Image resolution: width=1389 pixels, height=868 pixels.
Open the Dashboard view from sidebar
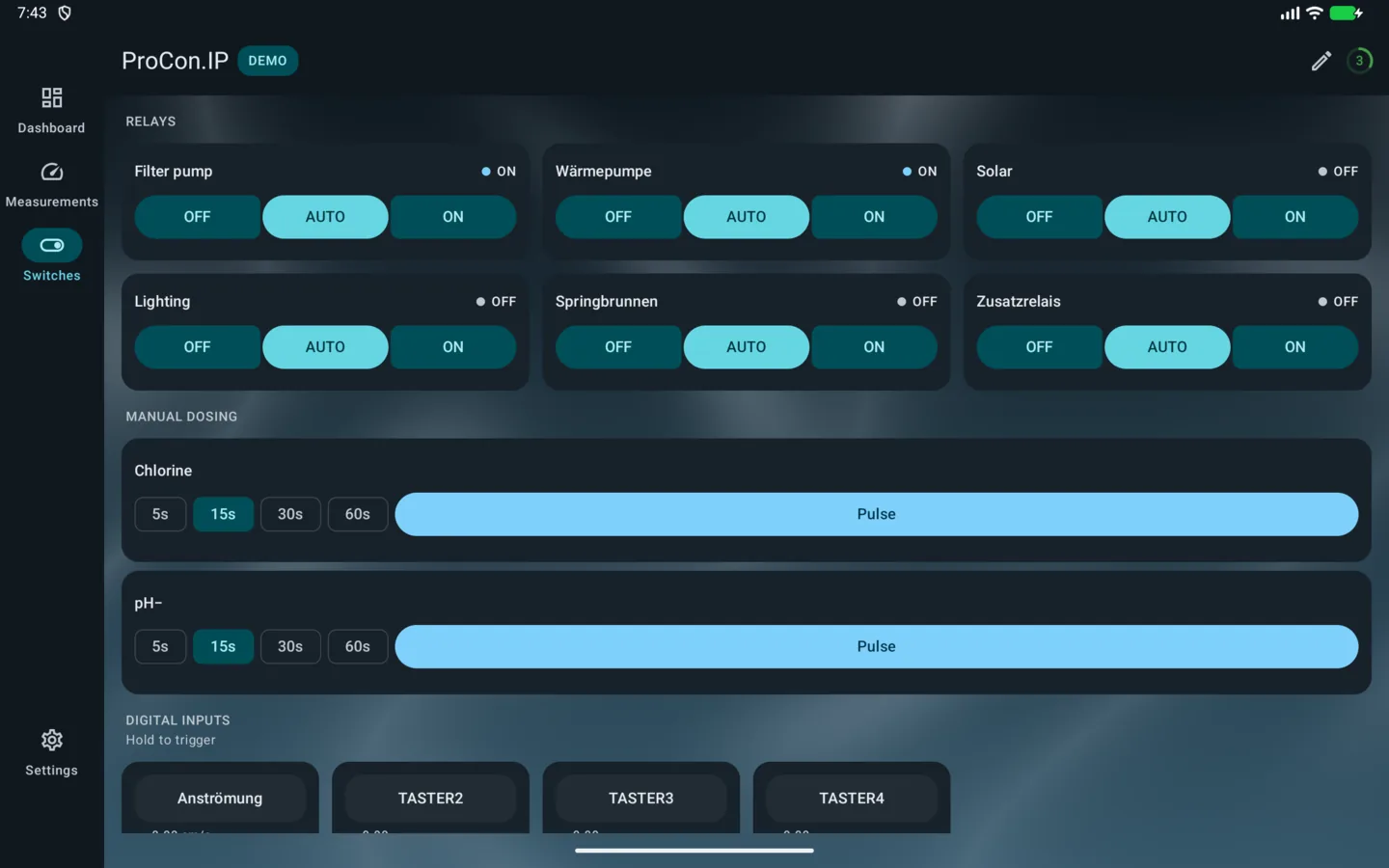point(51,110)
